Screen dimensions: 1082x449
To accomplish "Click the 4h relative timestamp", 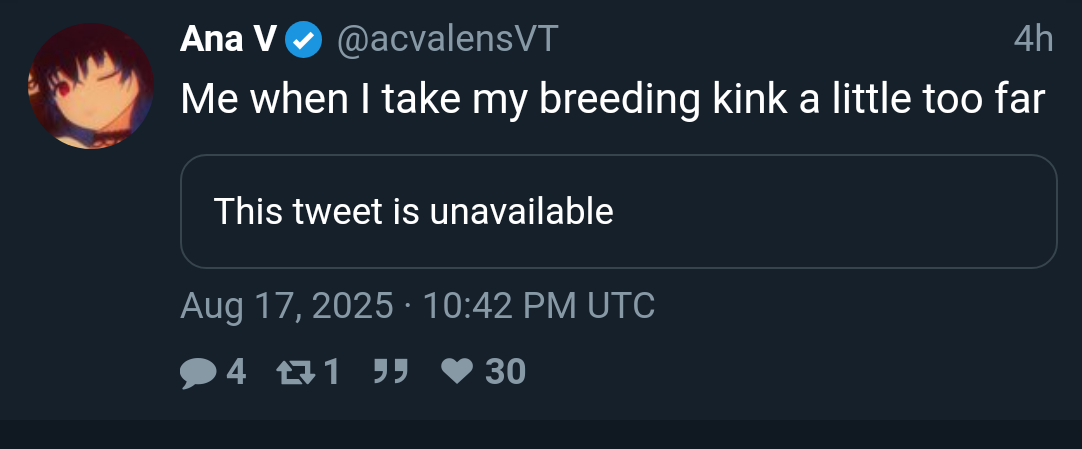I will coord(1033,40).
